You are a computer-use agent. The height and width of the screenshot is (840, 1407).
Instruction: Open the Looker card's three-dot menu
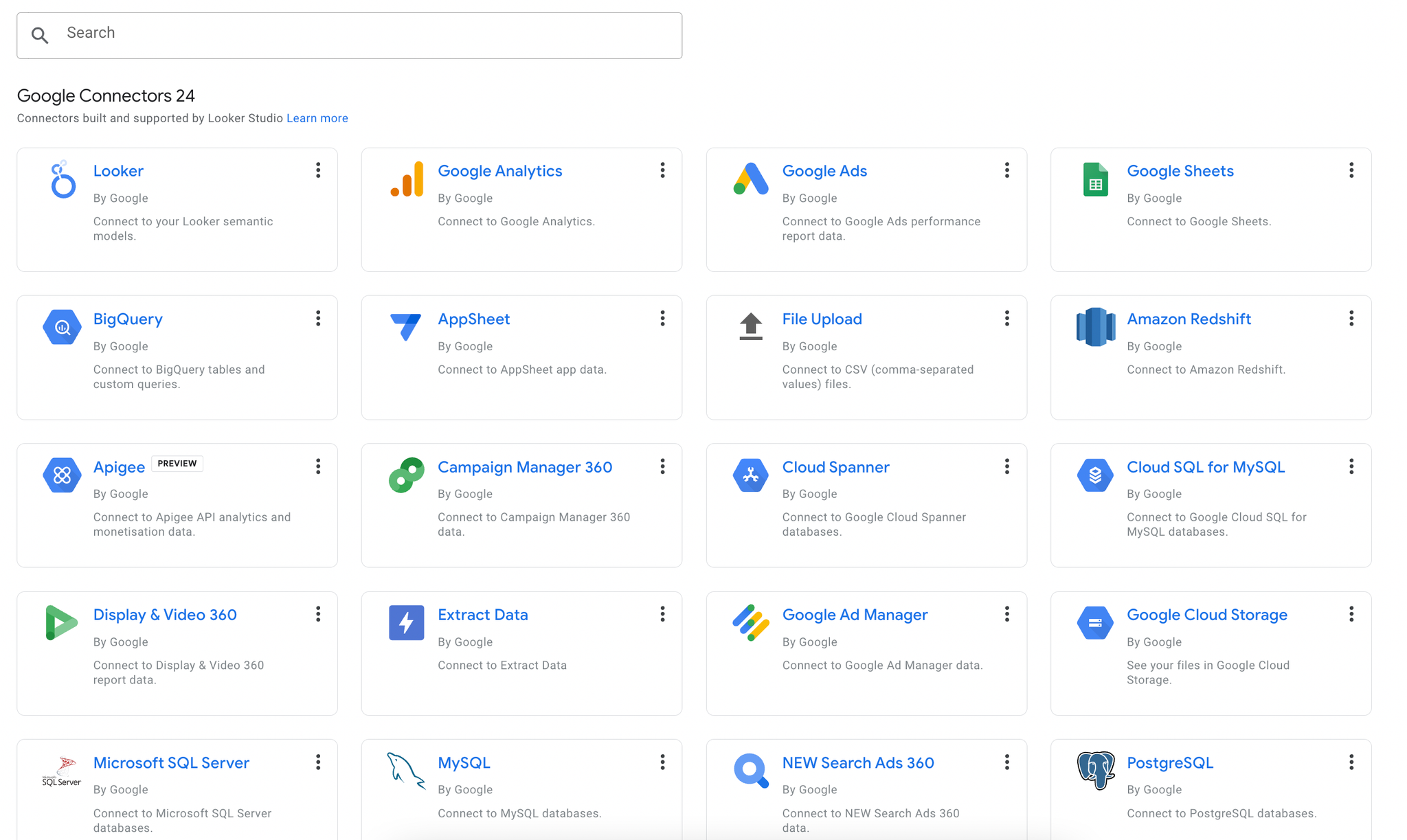click(x=318, y=170)
